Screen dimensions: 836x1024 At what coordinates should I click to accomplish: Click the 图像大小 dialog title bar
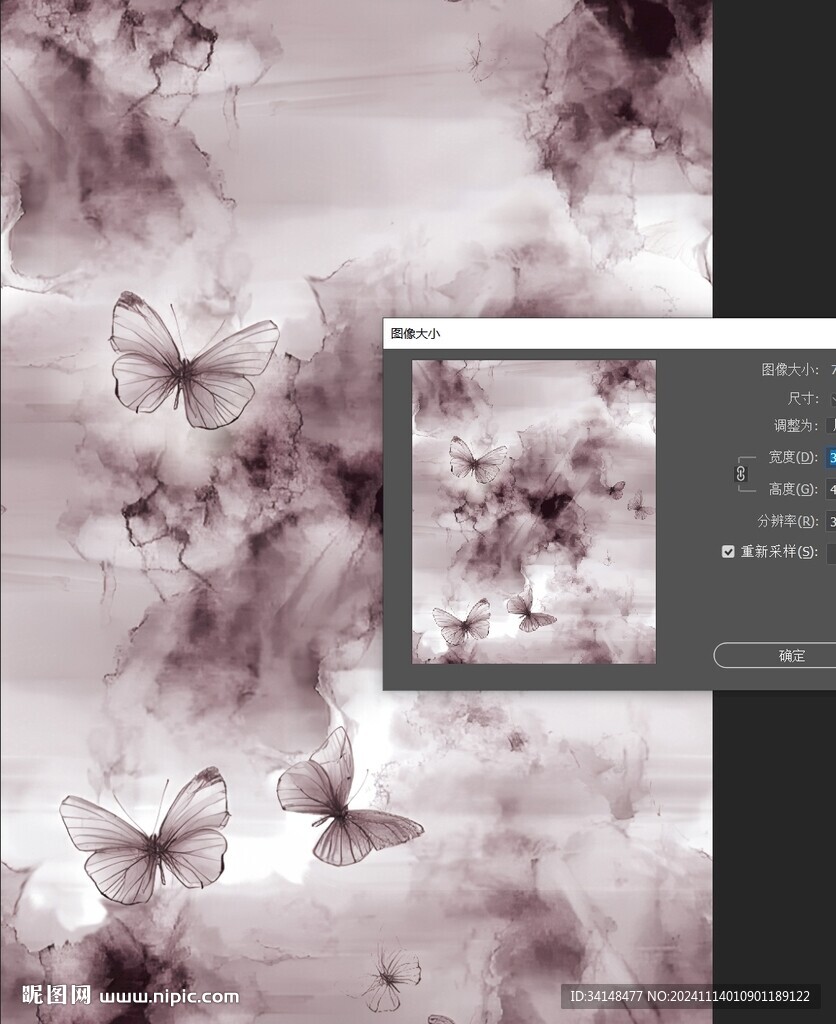(609, 334)
